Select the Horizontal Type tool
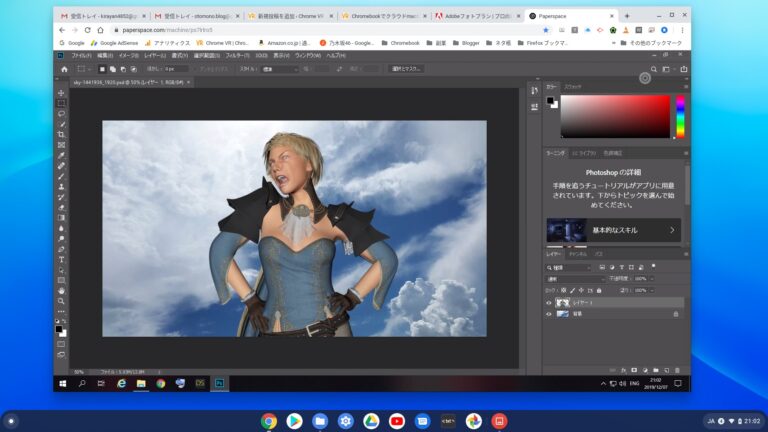Viewport: 768px width, 432px height. pyautogui.click(x=61, y=260)
